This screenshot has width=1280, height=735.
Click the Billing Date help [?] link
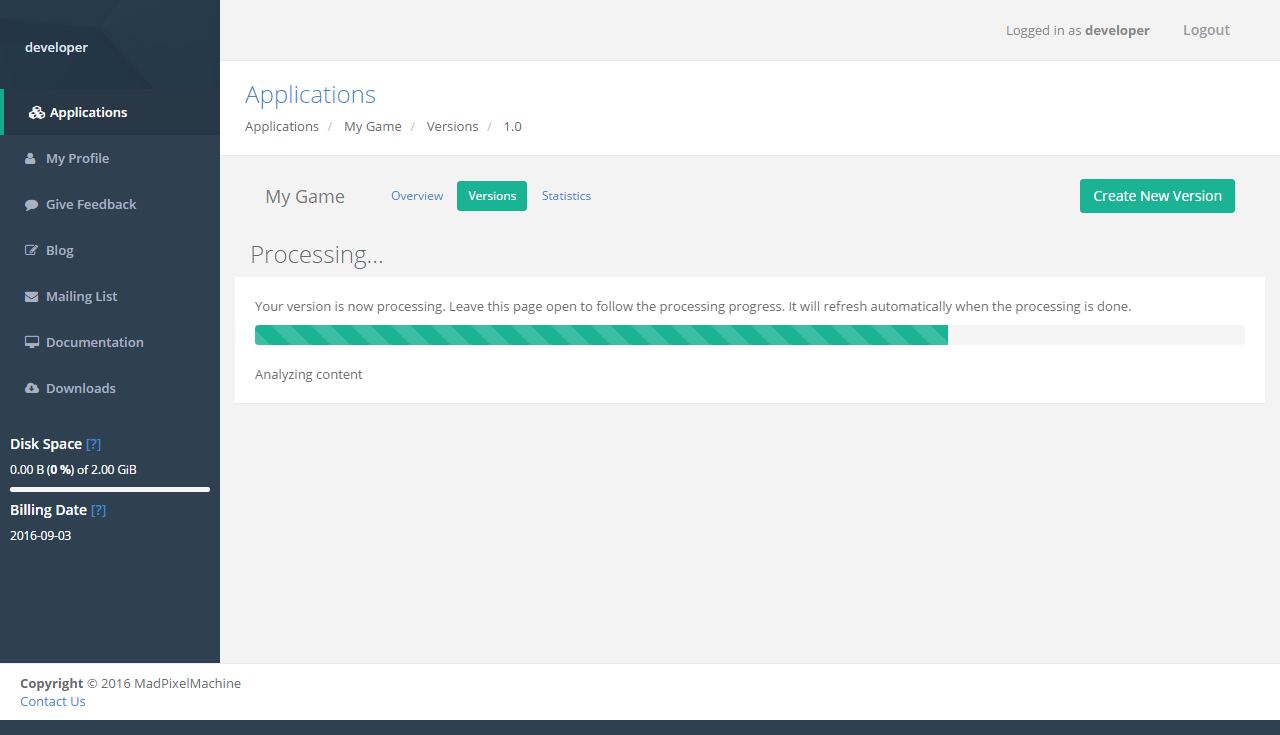pyautogui.click(x=98, y=510)
